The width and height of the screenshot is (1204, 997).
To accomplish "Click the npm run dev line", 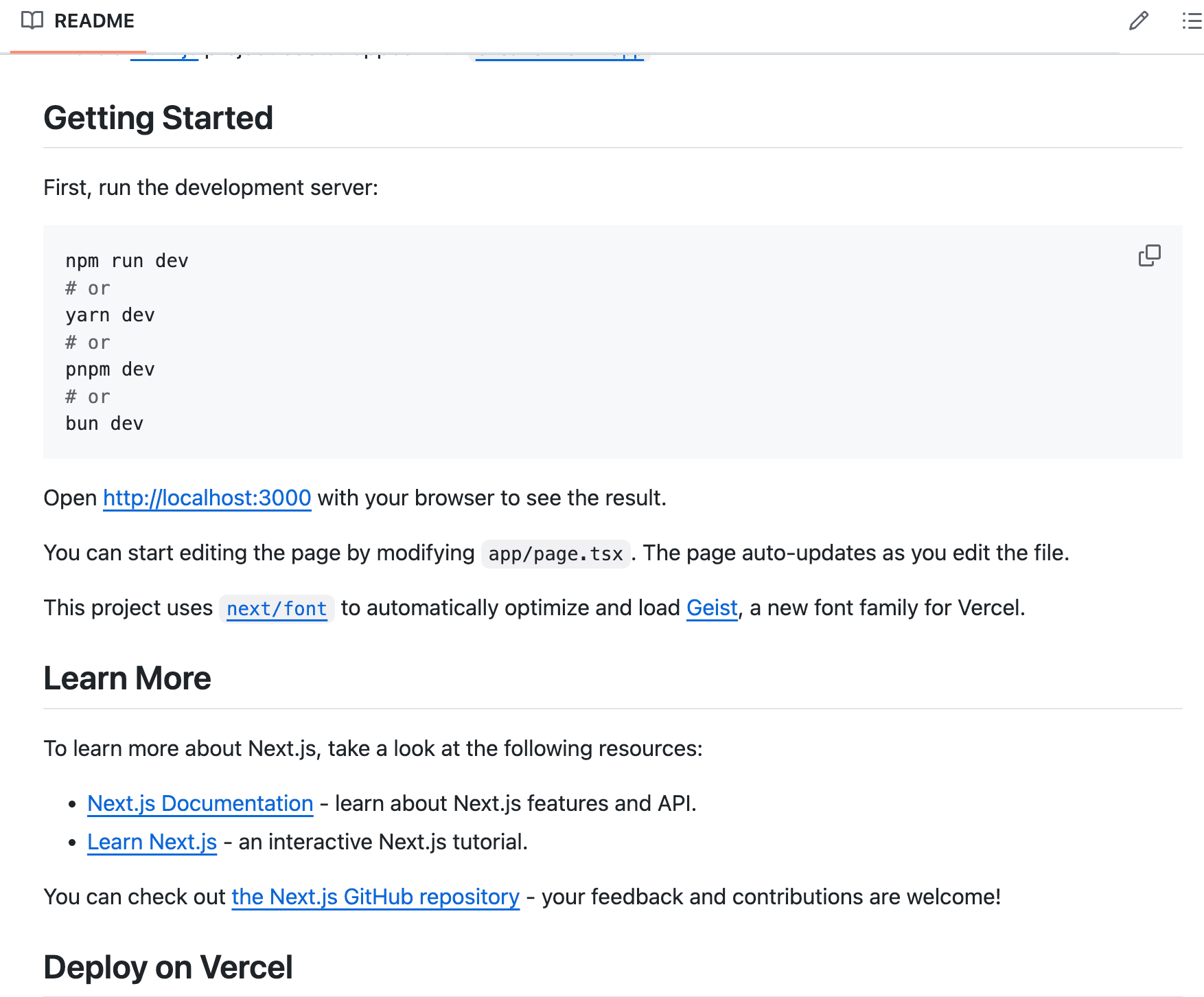I will pyautogui.click(x=127, y=261).
